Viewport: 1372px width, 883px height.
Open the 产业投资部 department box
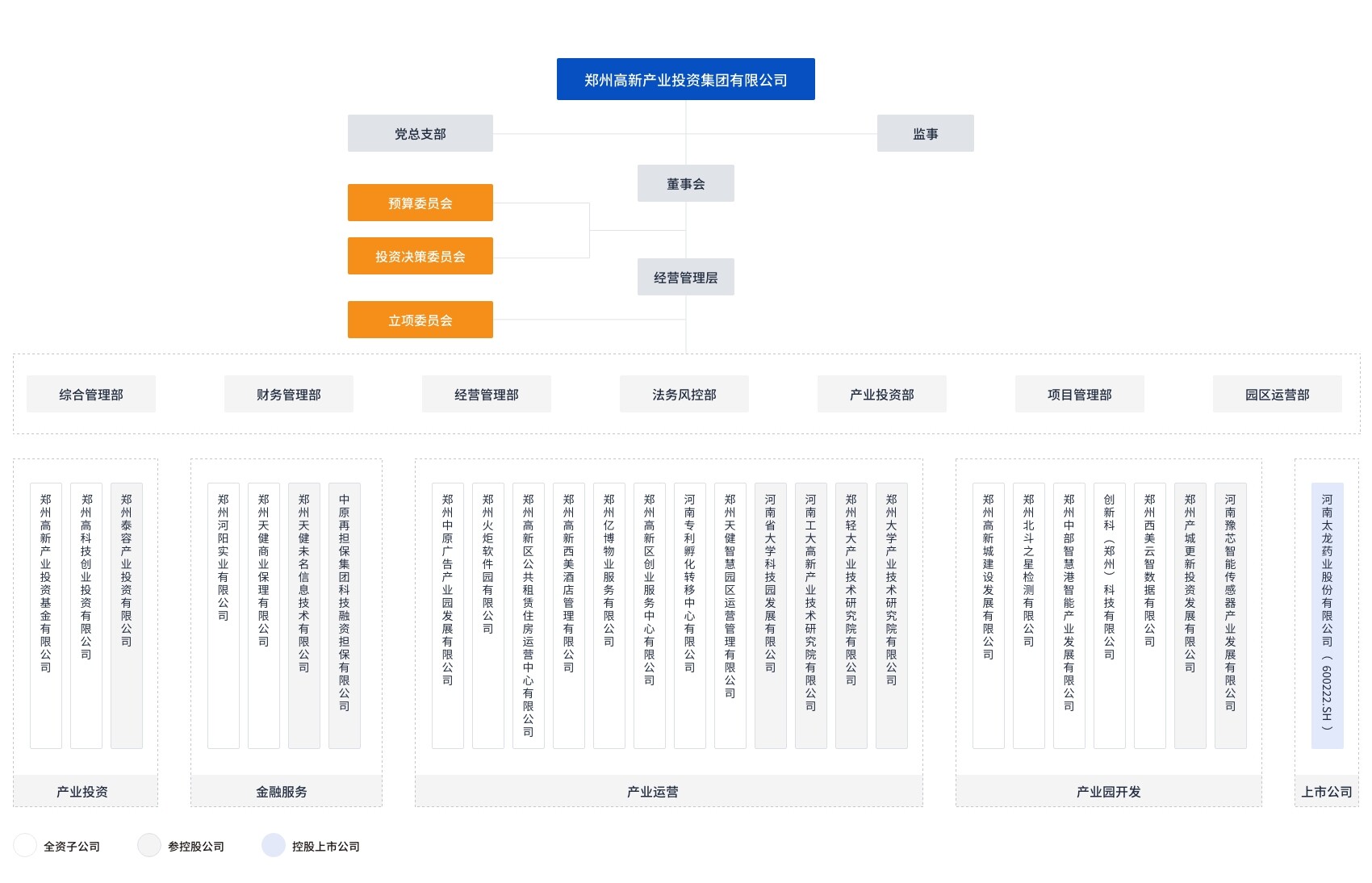point(881,394)
